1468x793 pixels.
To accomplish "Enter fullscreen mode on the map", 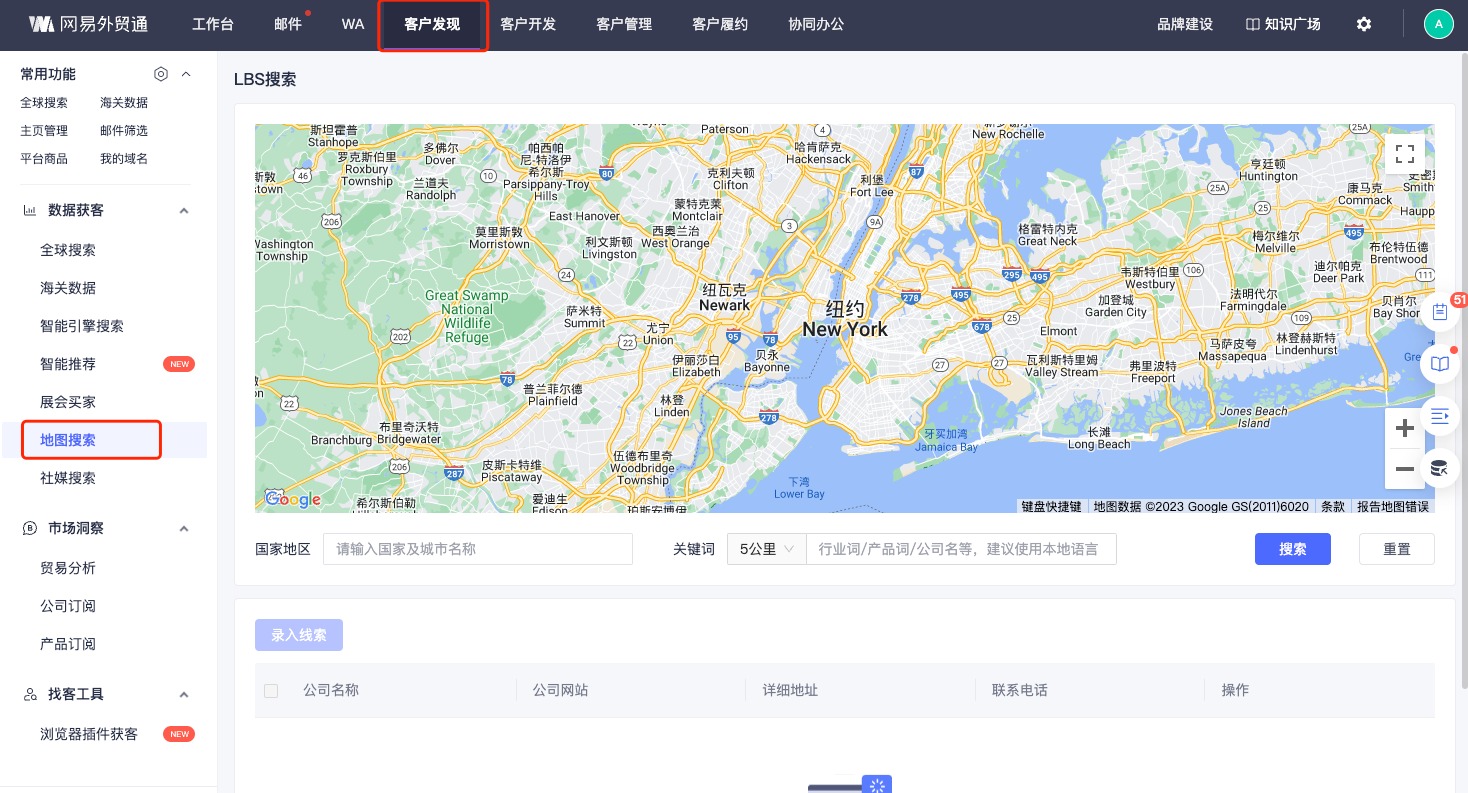I will click(x=1404, y=154).
